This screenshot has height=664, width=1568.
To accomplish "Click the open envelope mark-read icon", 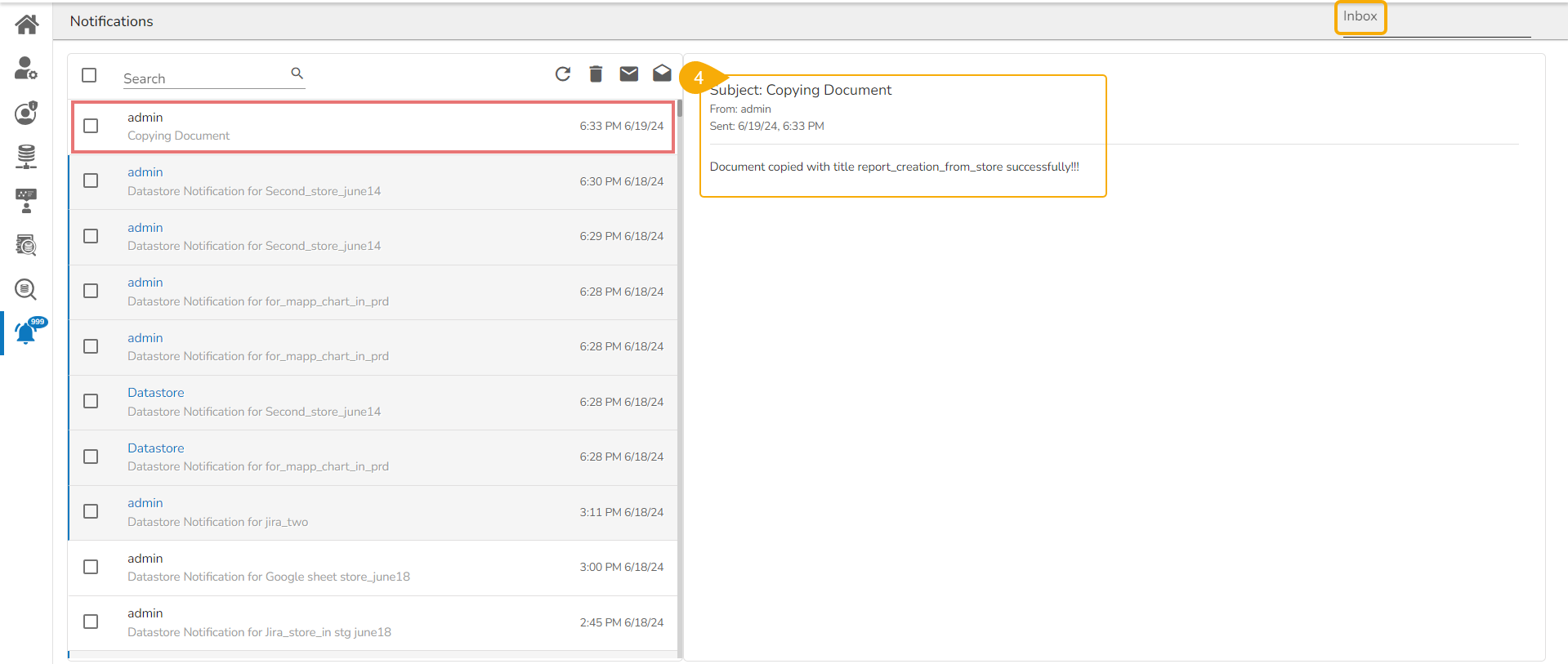I will pos(662,74).
